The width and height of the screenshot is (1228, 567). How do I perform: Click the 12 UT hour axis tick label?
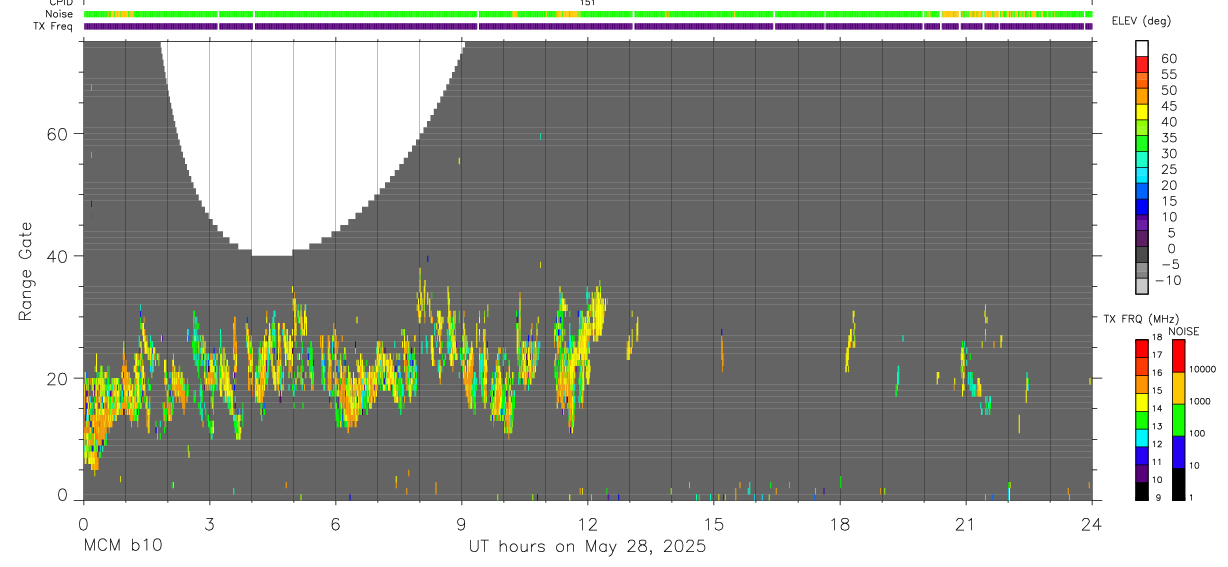pos(587,524)
